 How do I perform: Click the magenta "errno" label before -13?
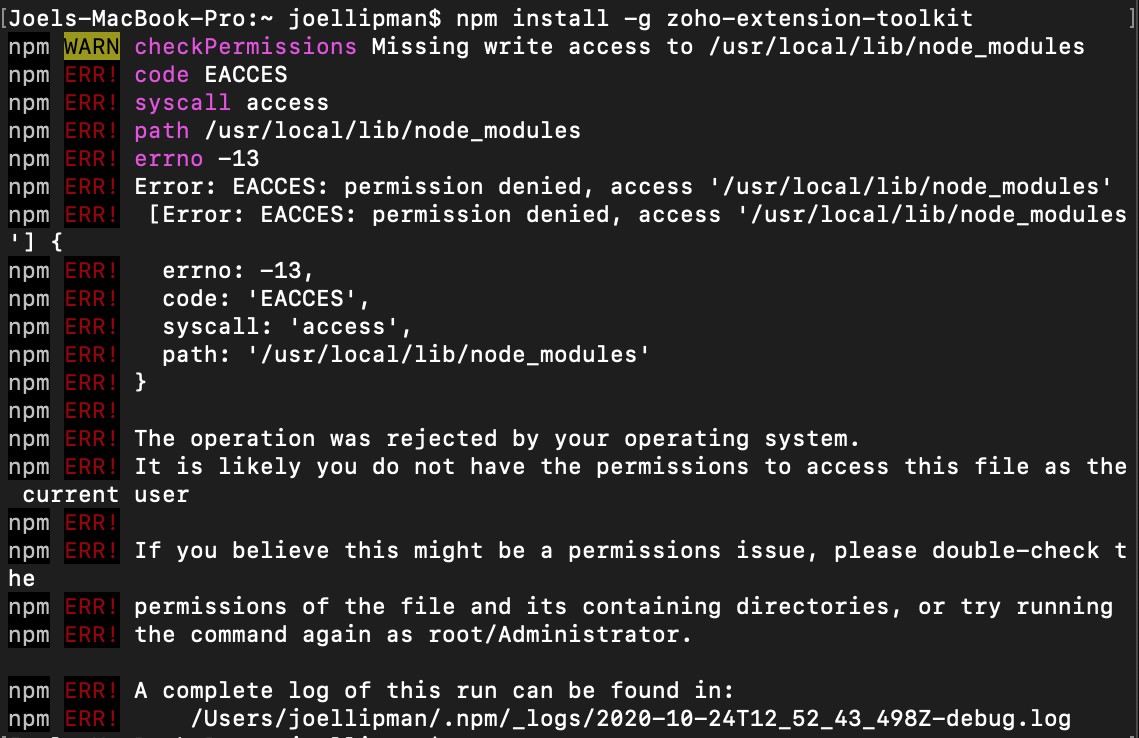pyautogui.click(x=169, y=159)
